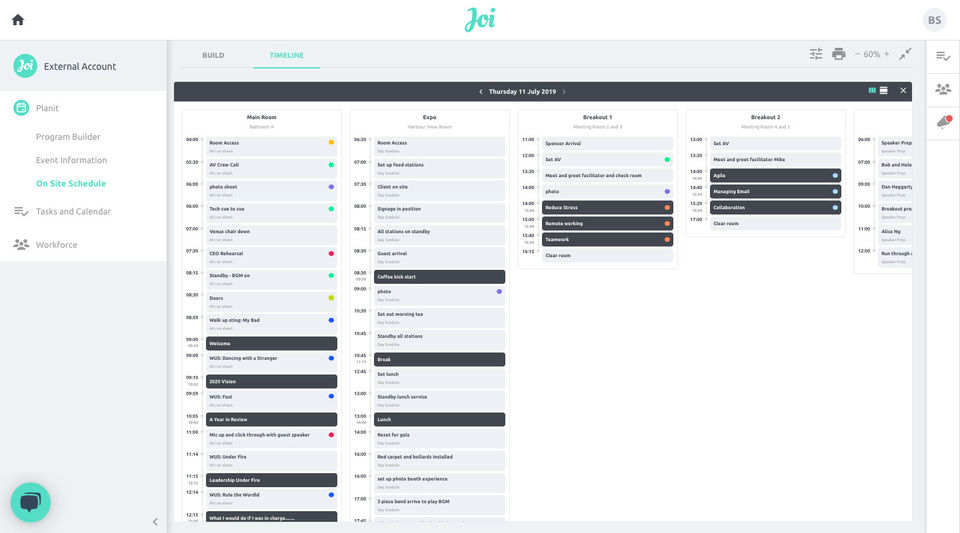The height and width of the screenshot is (533, 960).
Task: Exit fullscreen with the collapse arrows icon
Action: click(905, 54)
